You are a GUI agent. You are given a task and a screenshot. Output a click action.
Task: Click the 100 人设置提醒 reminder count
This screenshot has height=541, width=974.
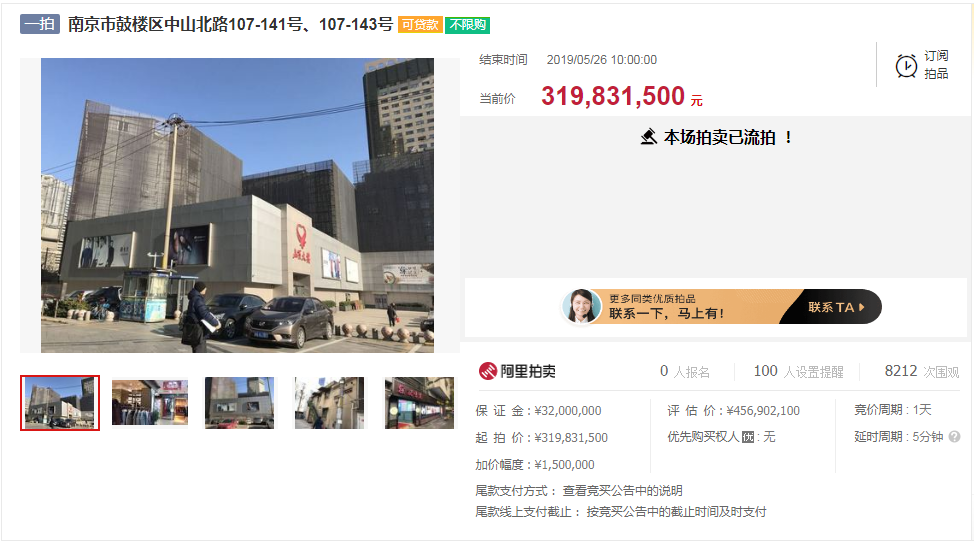coord(798,371)
